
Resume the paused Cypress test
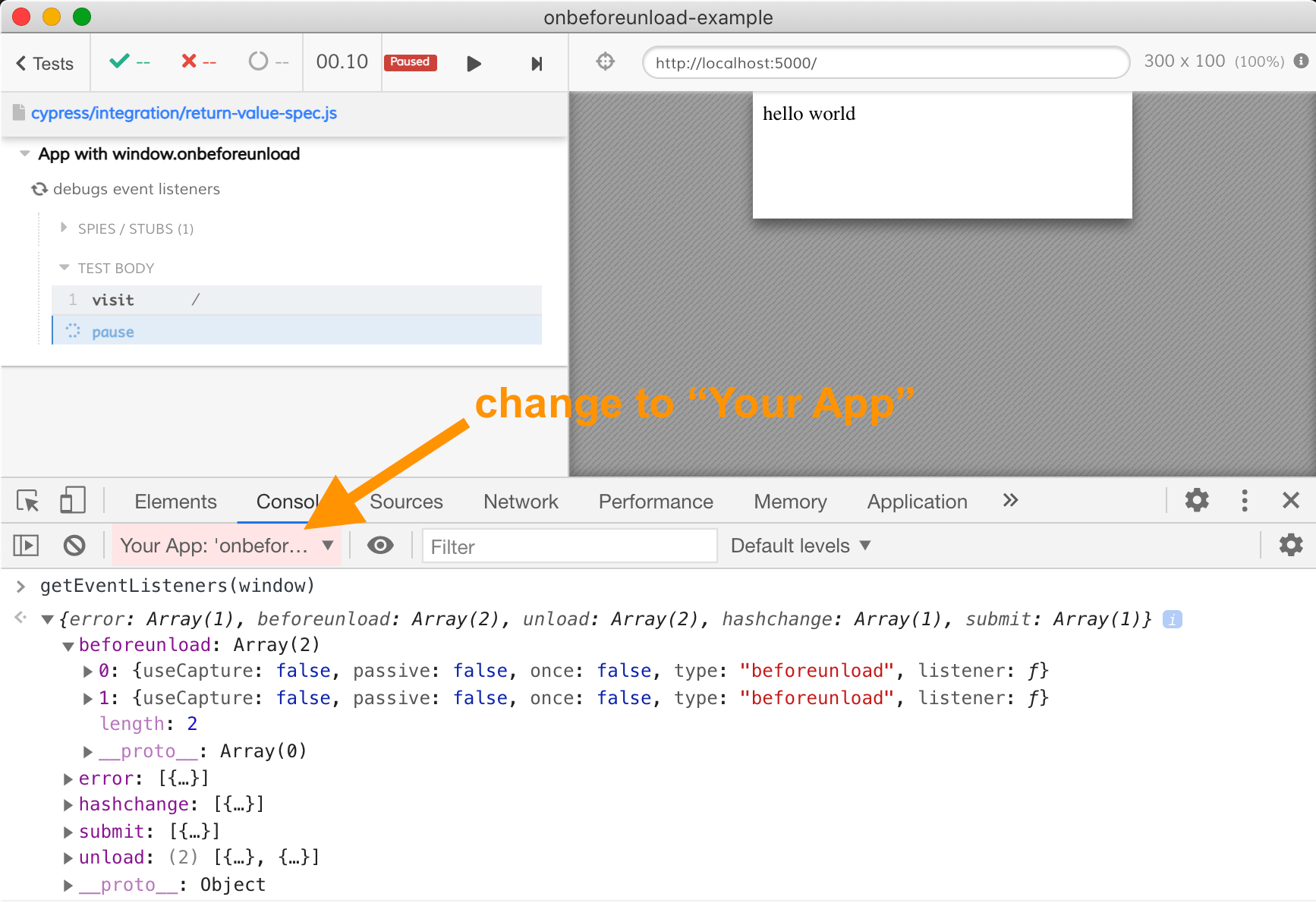tap(474, 64)
